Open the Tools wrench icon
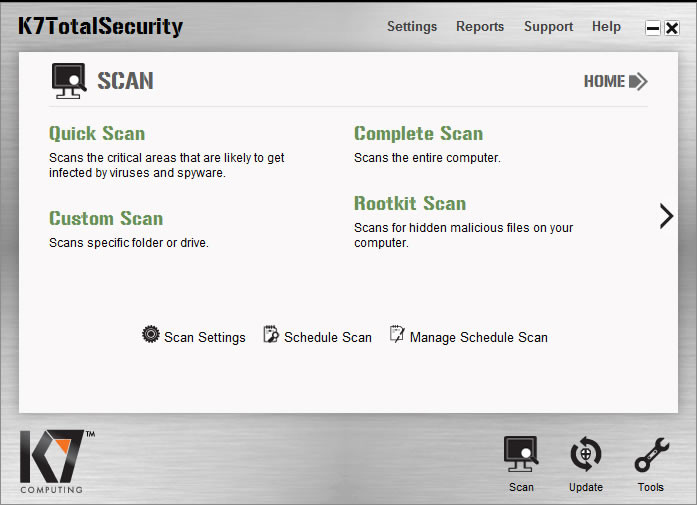 pos(652,455)
